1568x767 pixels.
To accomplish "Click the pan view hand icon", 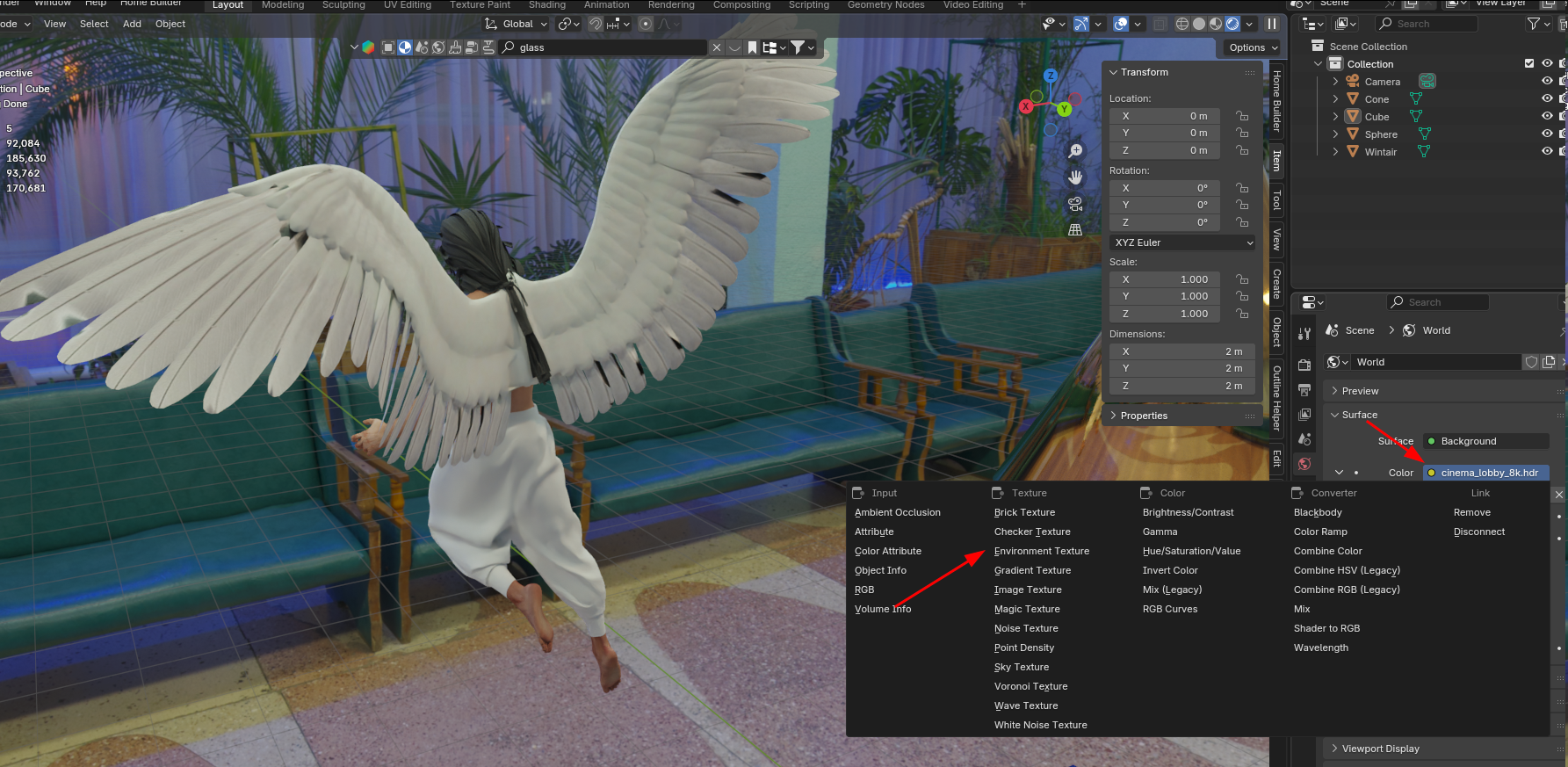I will coord(1075,177).
